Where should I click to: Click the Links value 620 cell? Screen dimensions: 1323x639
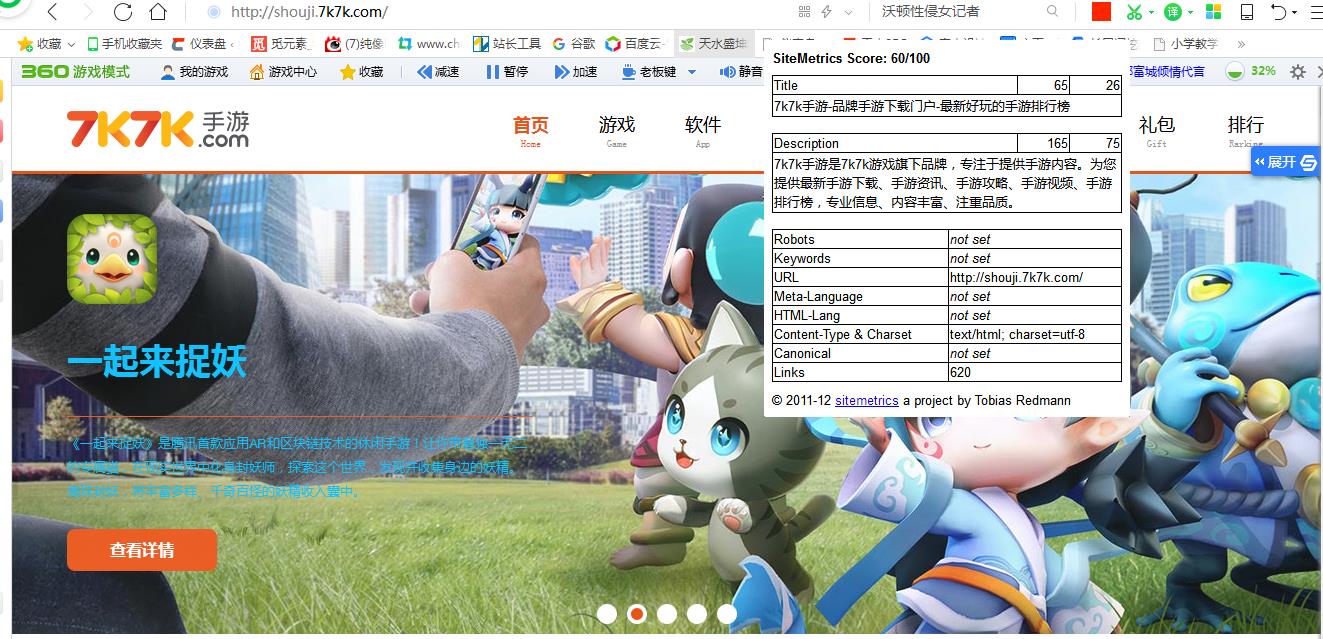(x=1035, y=372)
